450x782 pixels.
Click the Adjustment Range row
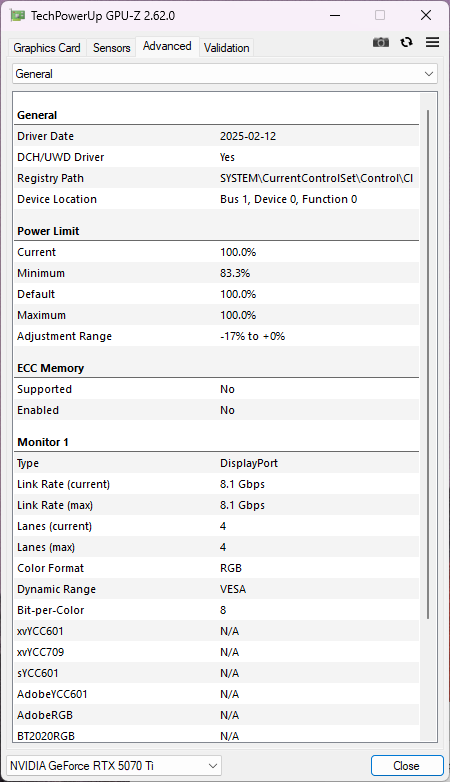217,336
